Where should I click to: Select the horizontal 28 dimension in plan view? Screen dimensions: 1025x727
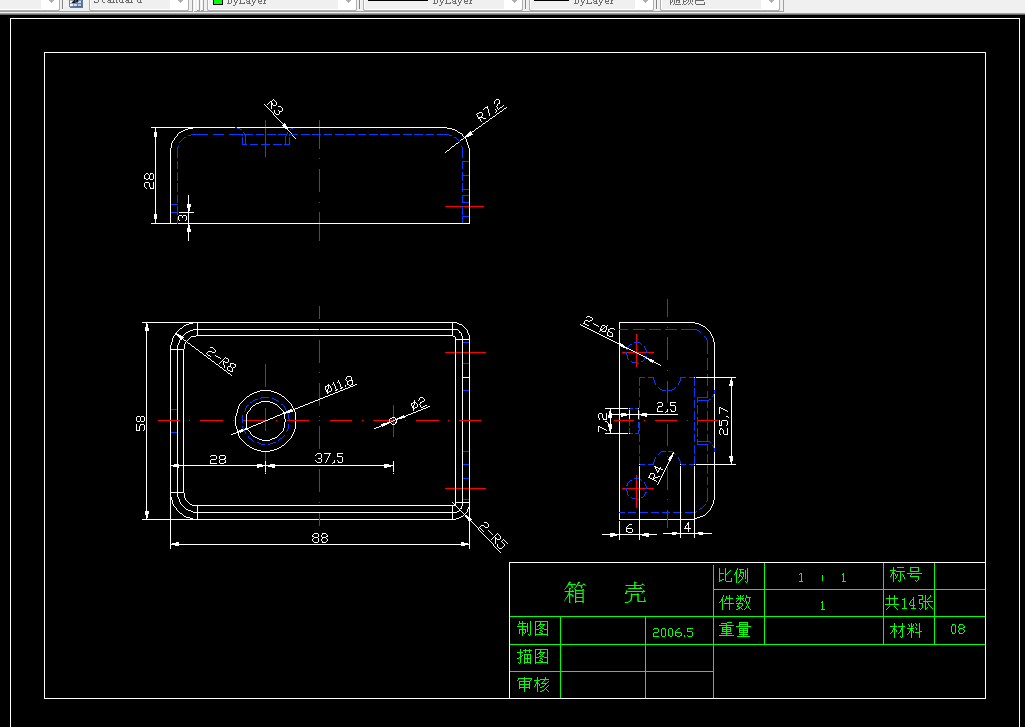tap(218, 460)
